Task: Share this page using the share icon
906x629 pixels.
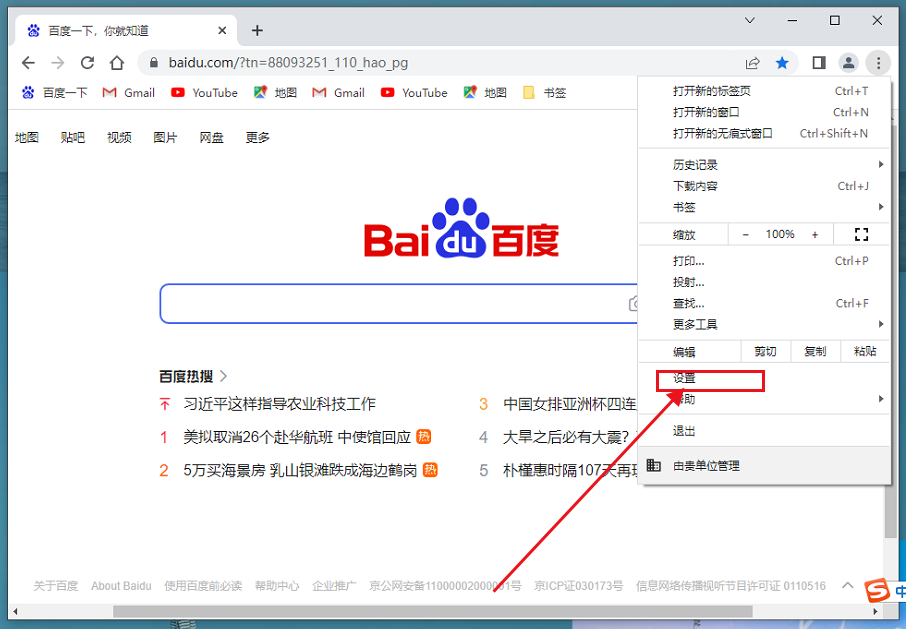Action: click(x=752, y=62)
